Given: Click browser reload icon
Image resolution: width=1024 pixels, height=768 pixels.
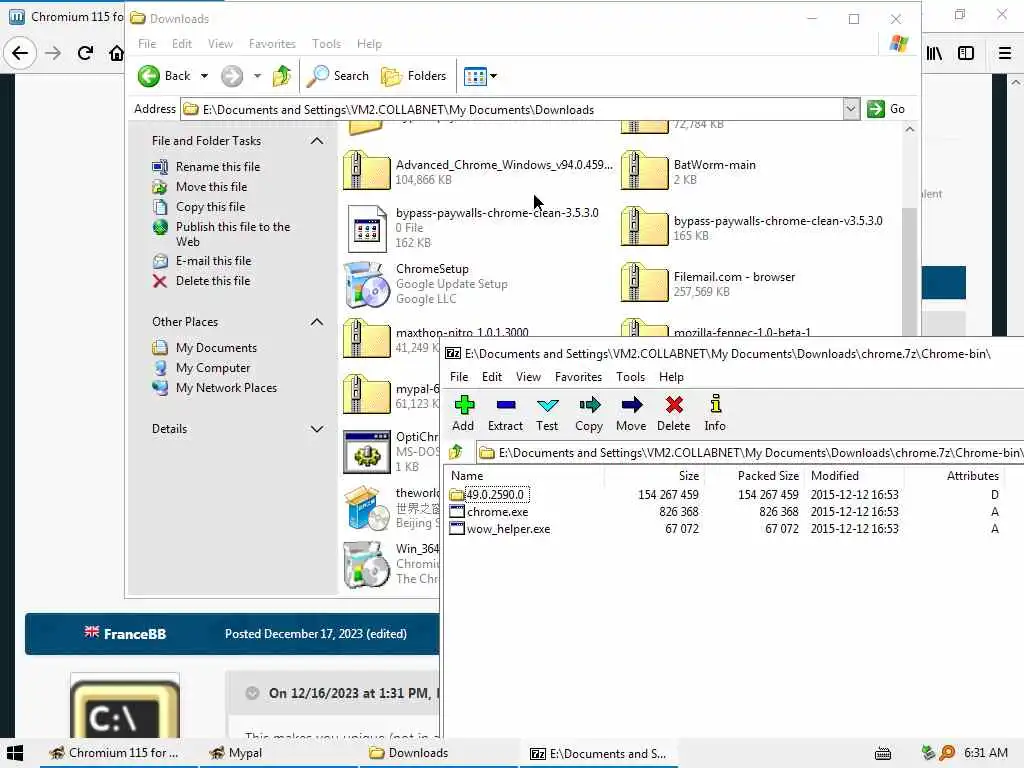Looking at the screenshot, I should pos(85,53).
